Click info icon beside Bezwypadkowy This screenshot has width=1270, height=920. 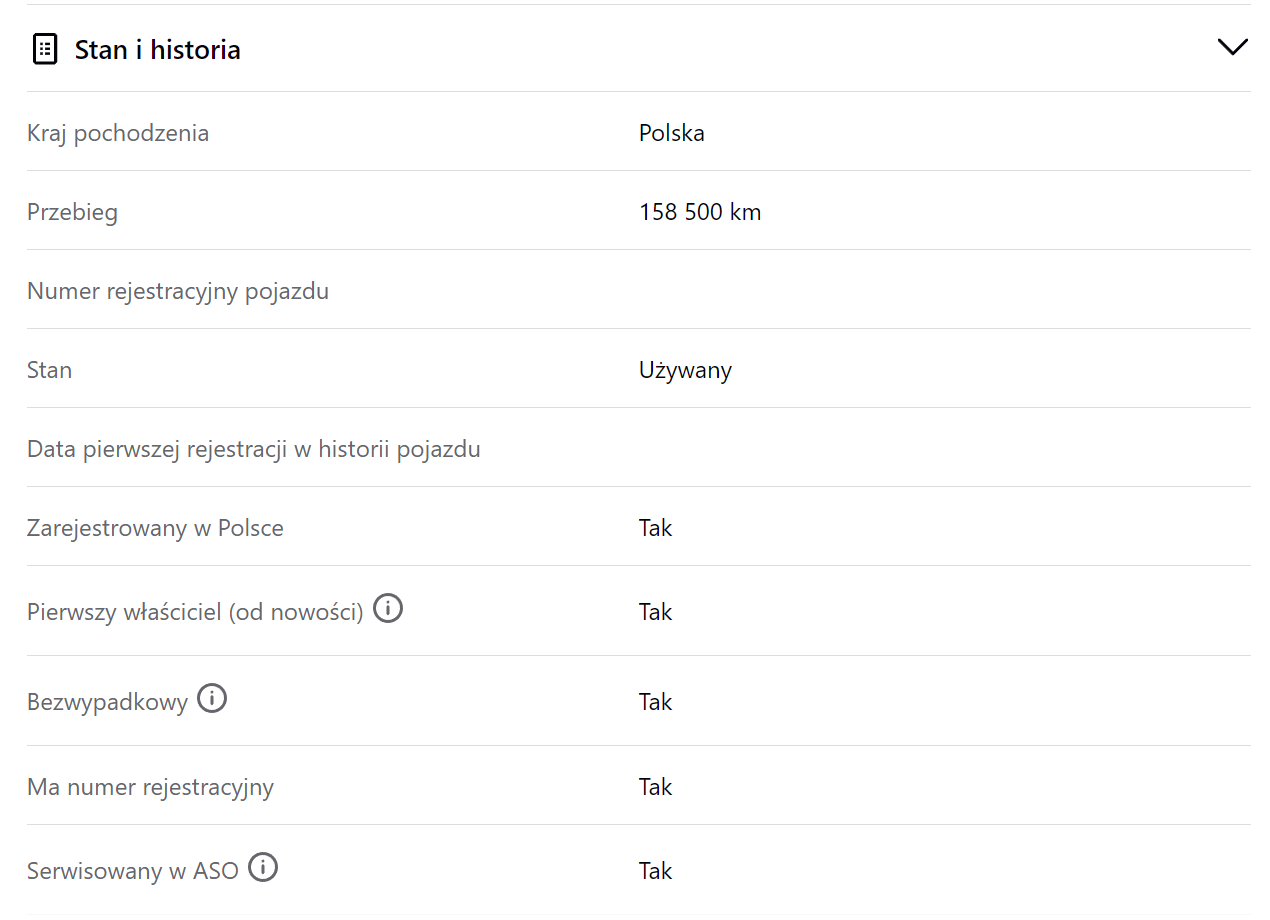(212, 698)
